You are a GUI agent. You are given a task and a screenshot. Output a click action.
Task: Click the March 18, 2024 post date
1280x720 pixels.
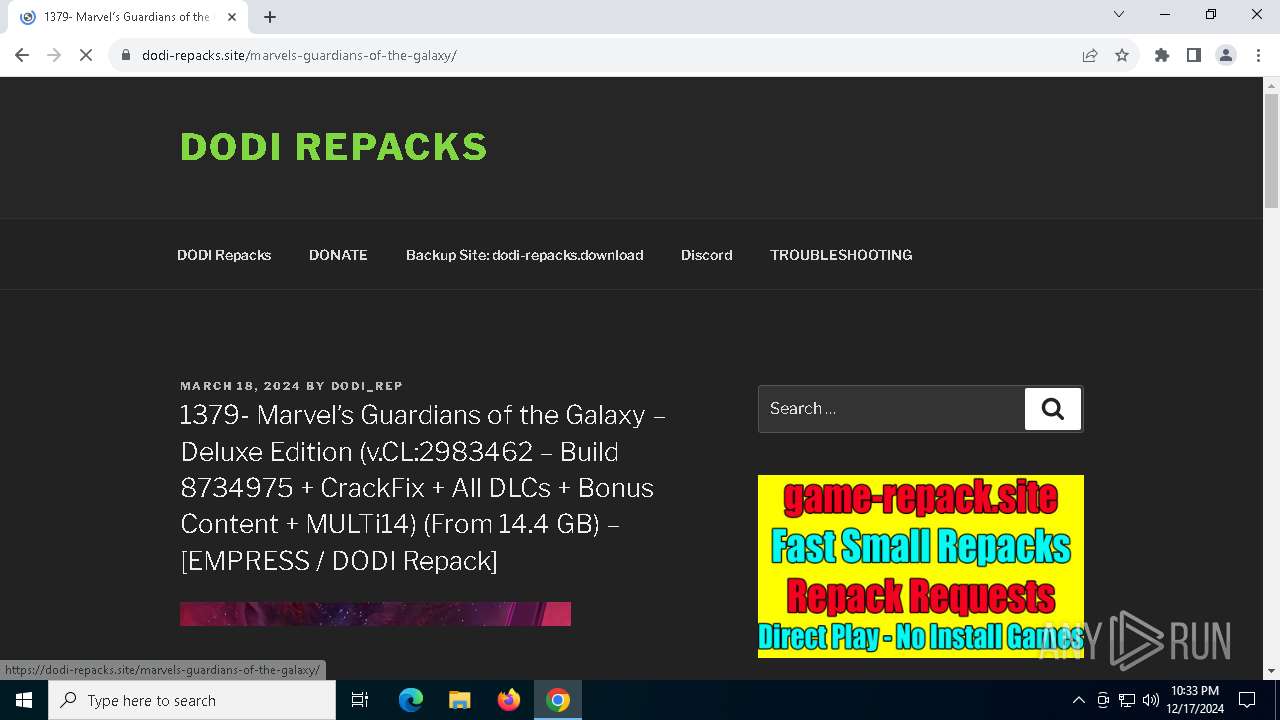coord(240,386)
